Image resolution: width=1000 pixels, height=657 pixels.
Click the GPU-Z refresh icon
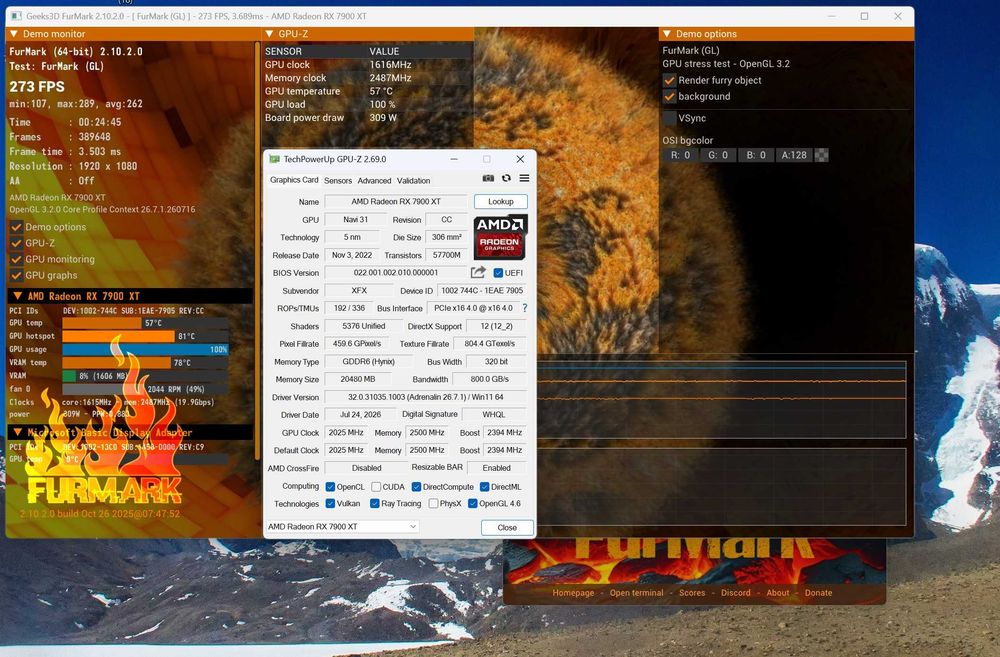pyautogui.click(x=506, y=179)
